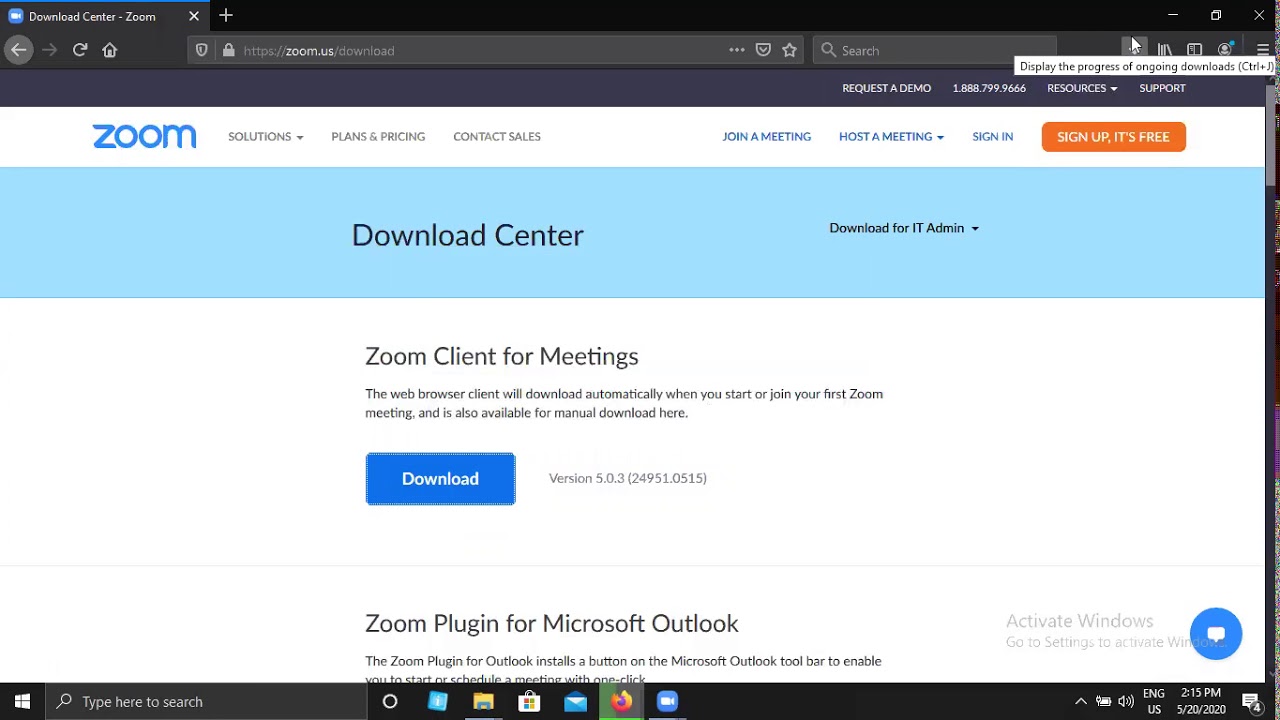Click Sign Up, It's Free button

[x=1113, y=137]
